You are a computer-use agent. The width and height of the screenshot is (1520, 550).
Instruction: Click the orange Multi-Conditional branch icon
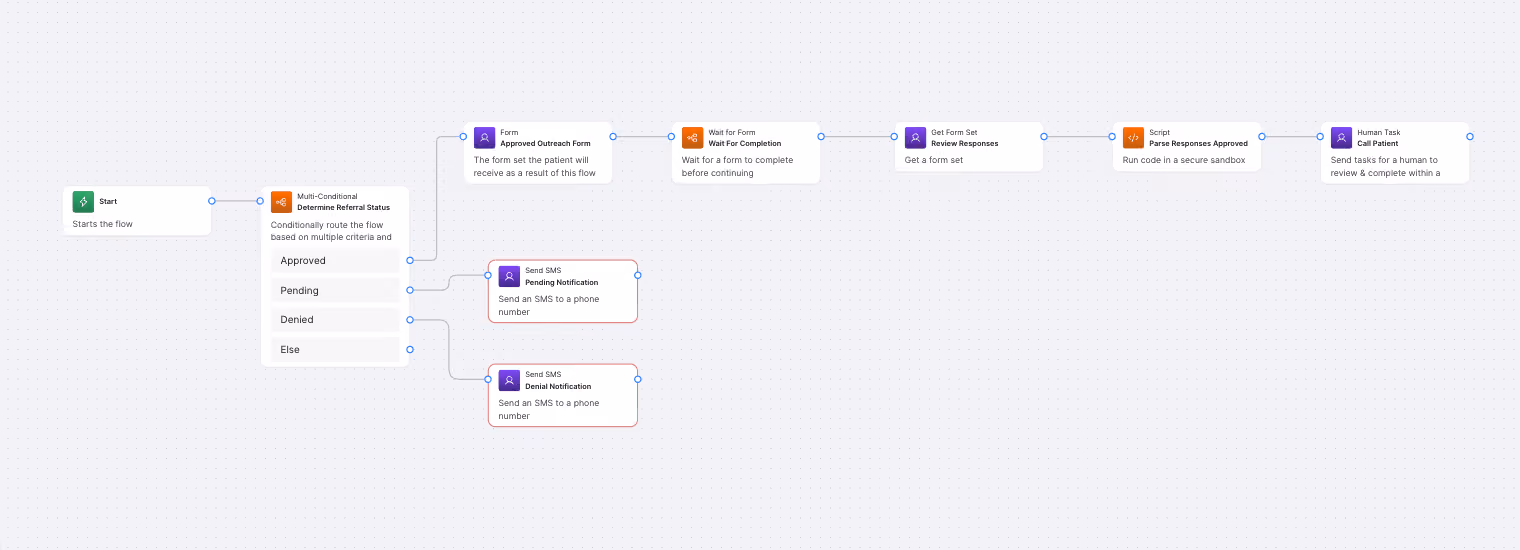coord(281,202)
